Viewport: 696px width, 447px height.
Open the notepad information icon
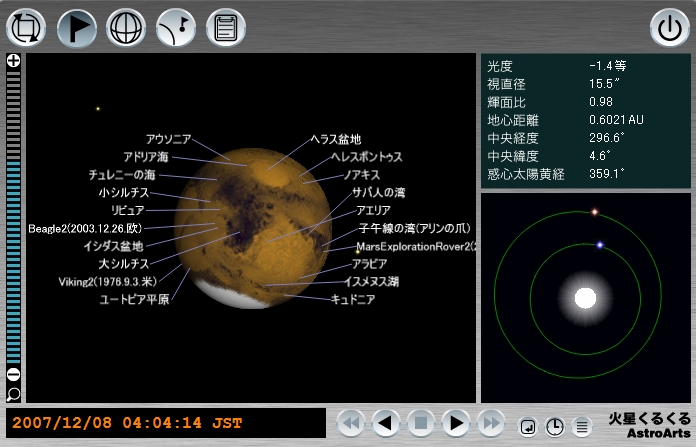point(226,28)
